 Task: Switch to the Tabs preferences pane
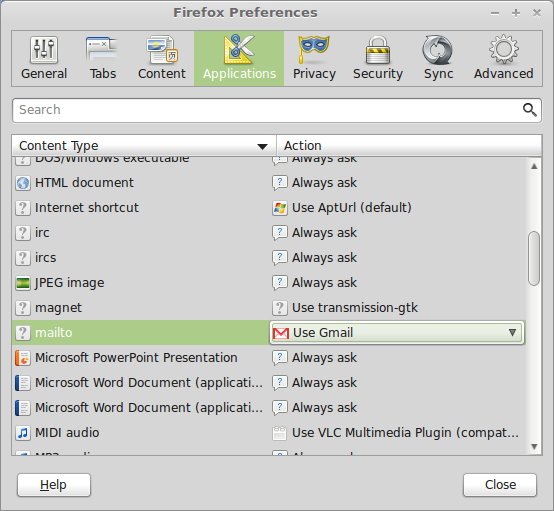[x=102, y=59]
